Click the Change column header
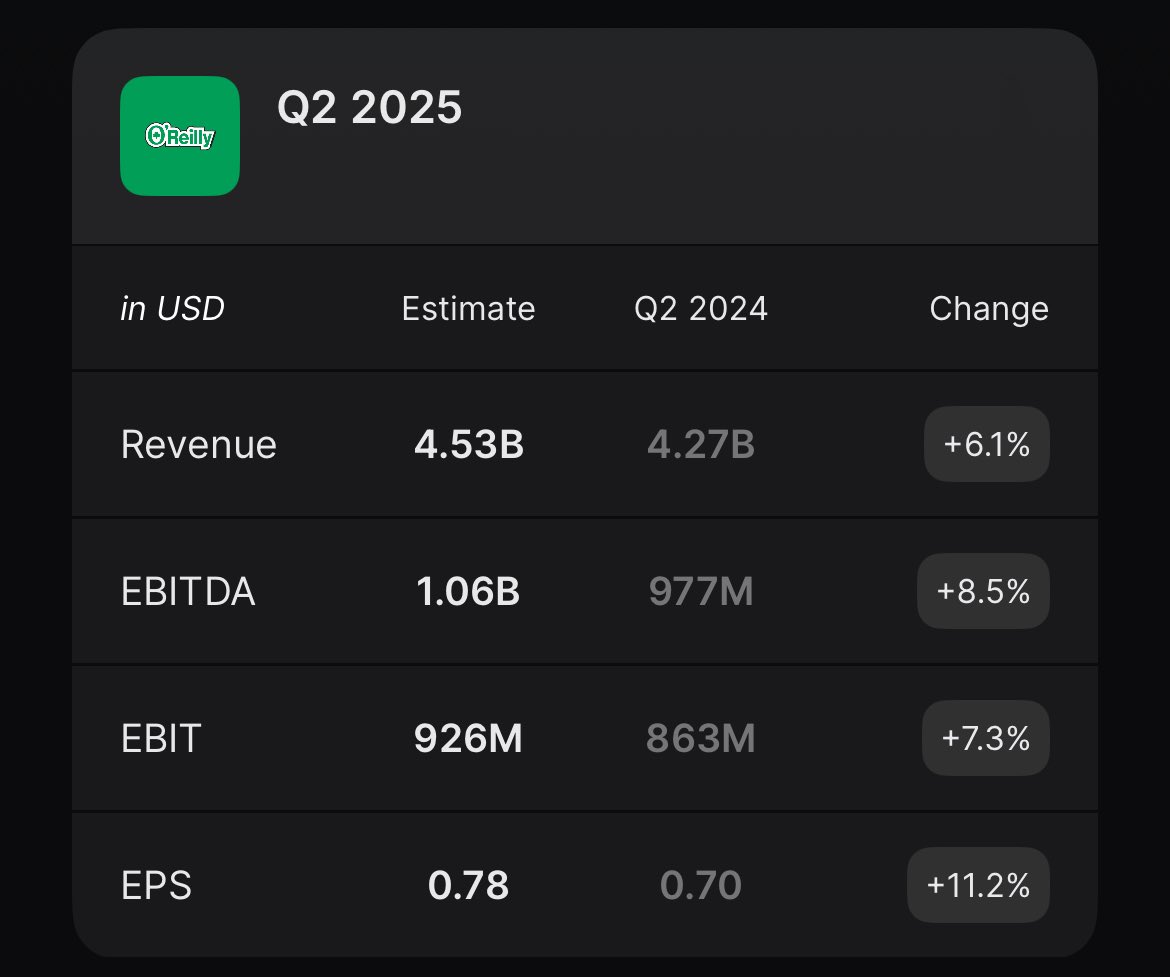The image size is (1170, 977). coord(989,309)
